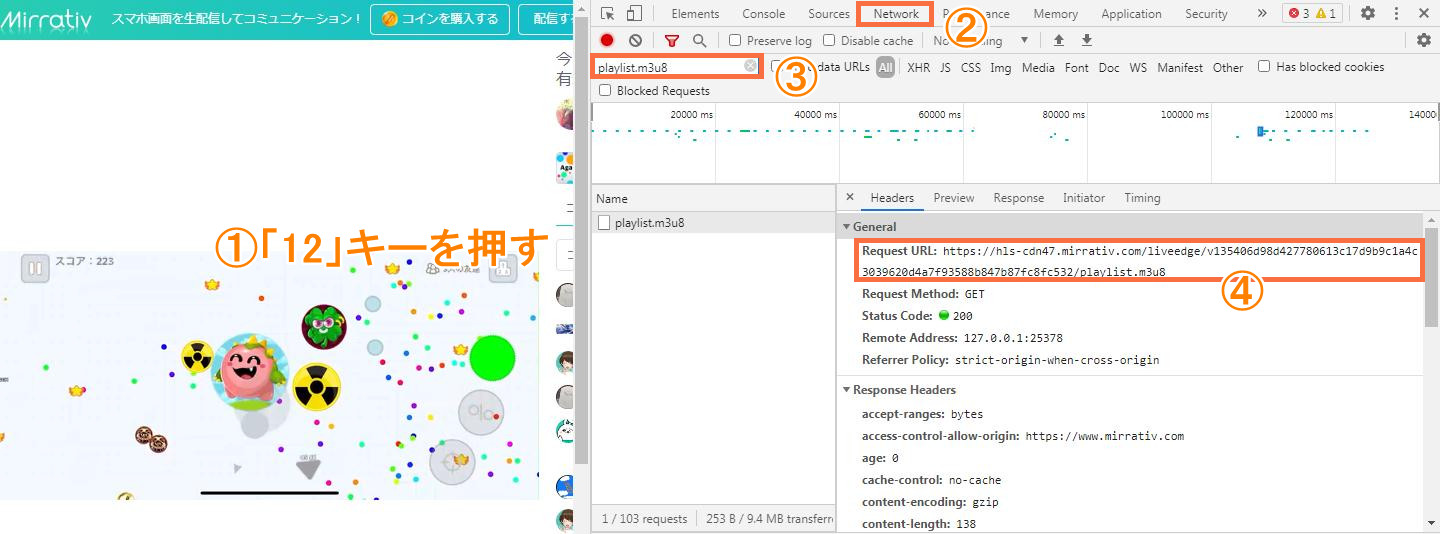Screen dimensions: 1440x534
Task: Tick the Blocked Requests checkbox
Action: click(x=604, y=91)
